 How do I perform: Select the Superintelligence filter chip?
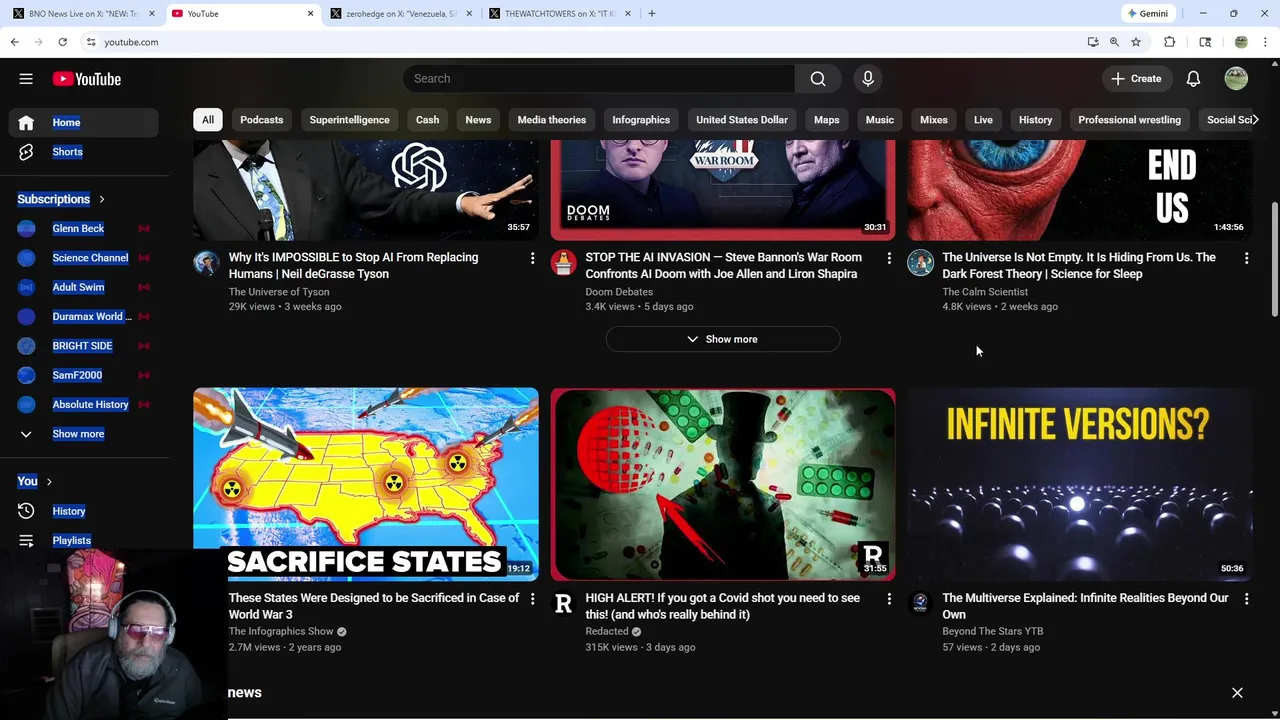[349, 120]
